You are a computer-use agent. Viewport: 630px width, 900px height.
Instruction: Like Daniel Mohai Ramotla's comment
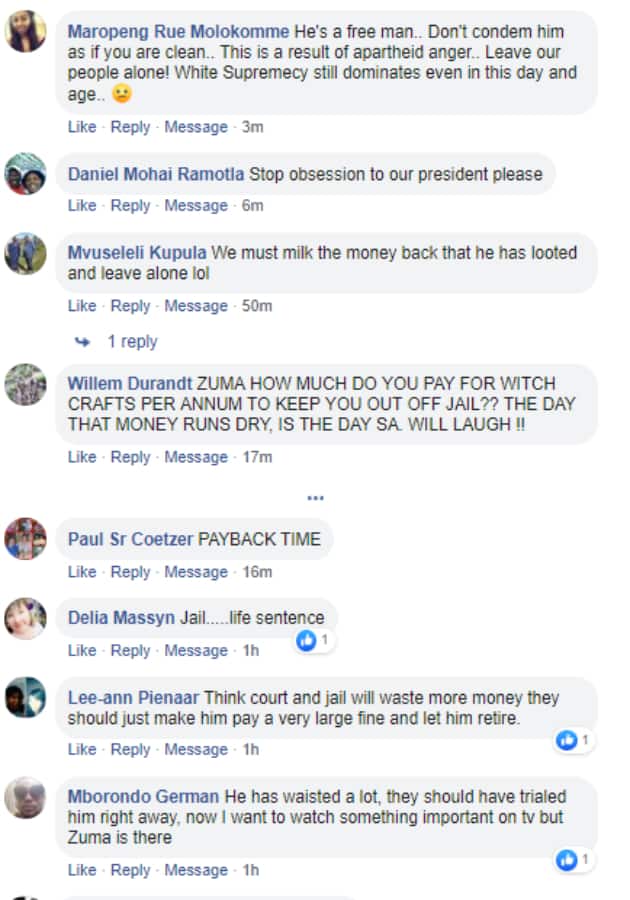pyautogui.click(x=82, y=205)
